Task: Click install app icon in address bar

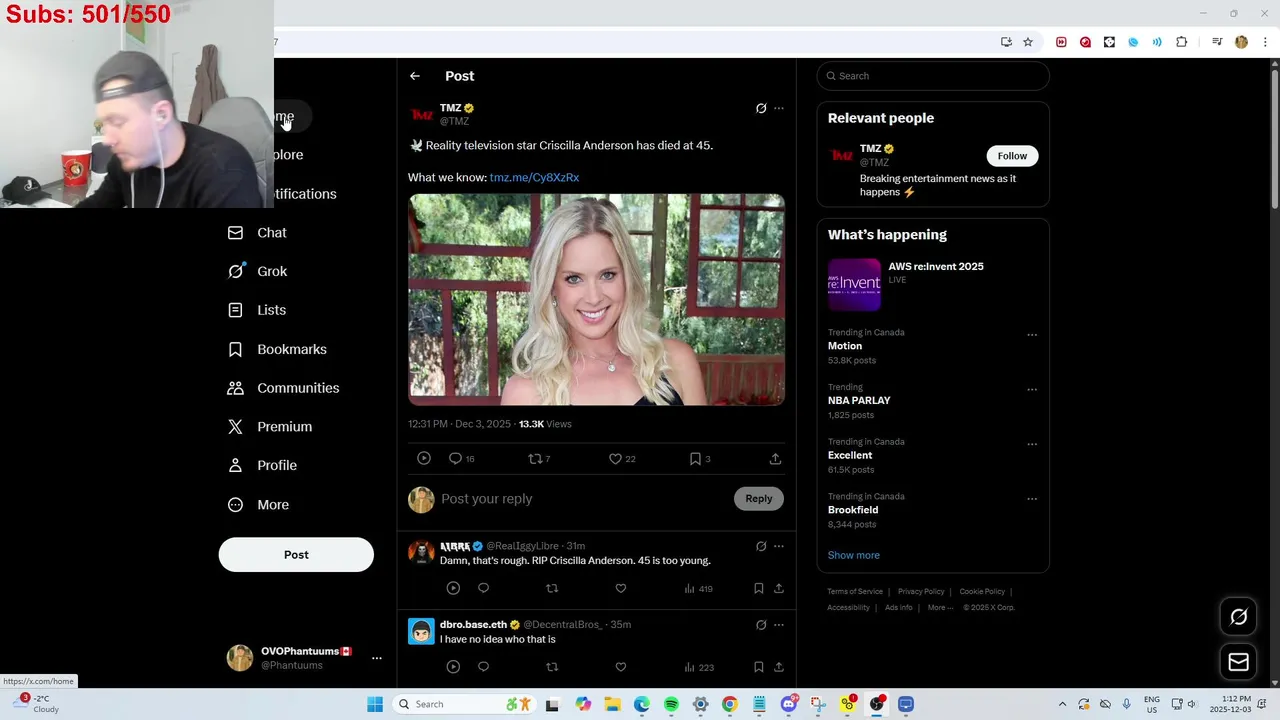Action: pos(1006,42)
